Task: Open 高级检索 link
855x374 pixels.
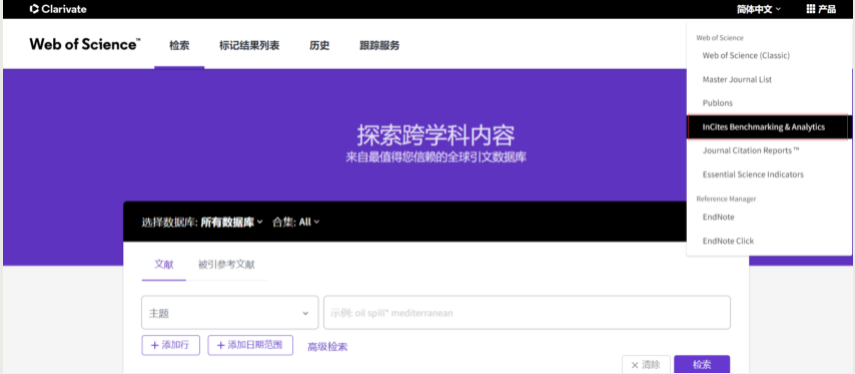Action: [x=327, y=346]
